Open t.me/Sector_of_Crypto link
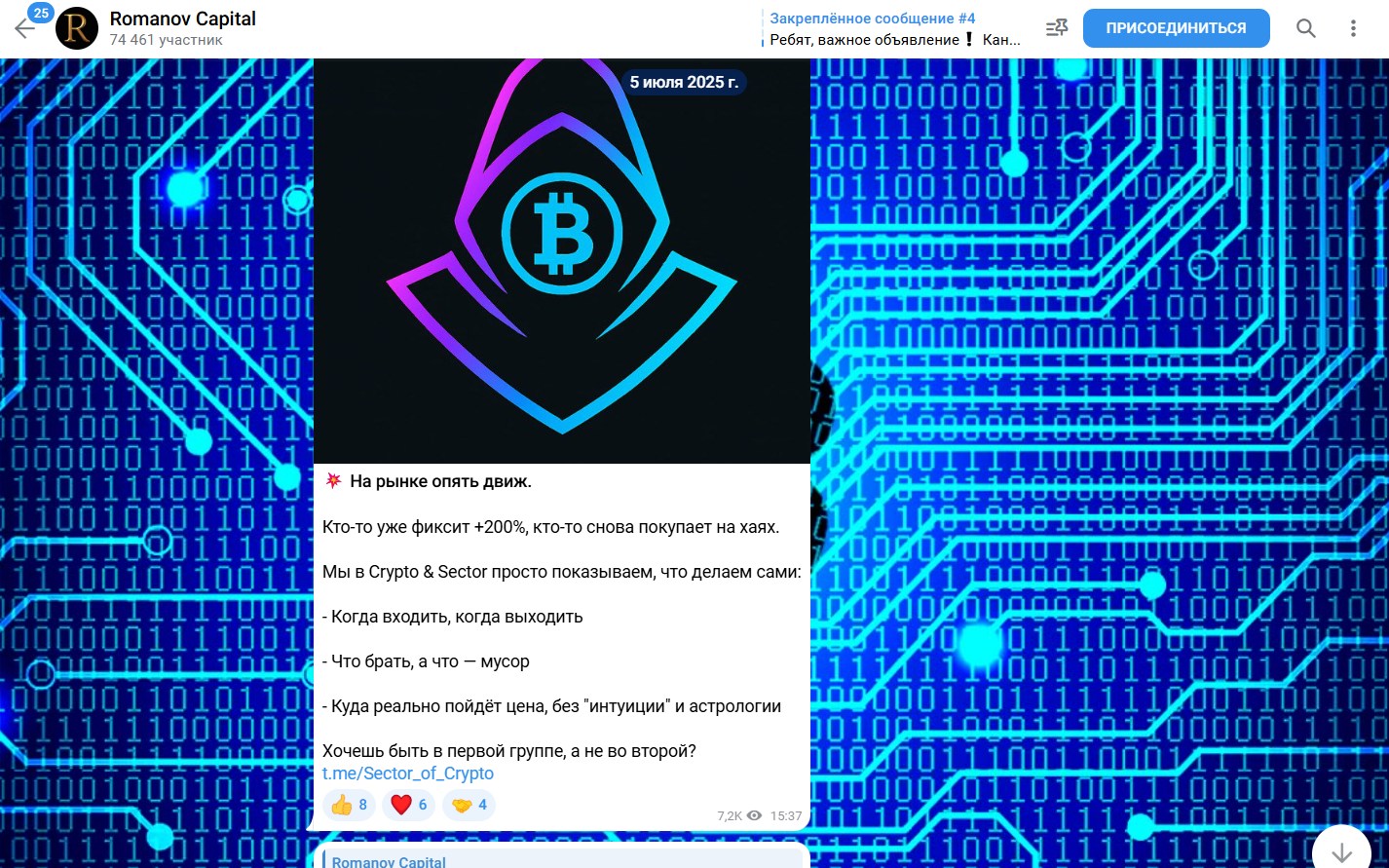 click(408, 774)
